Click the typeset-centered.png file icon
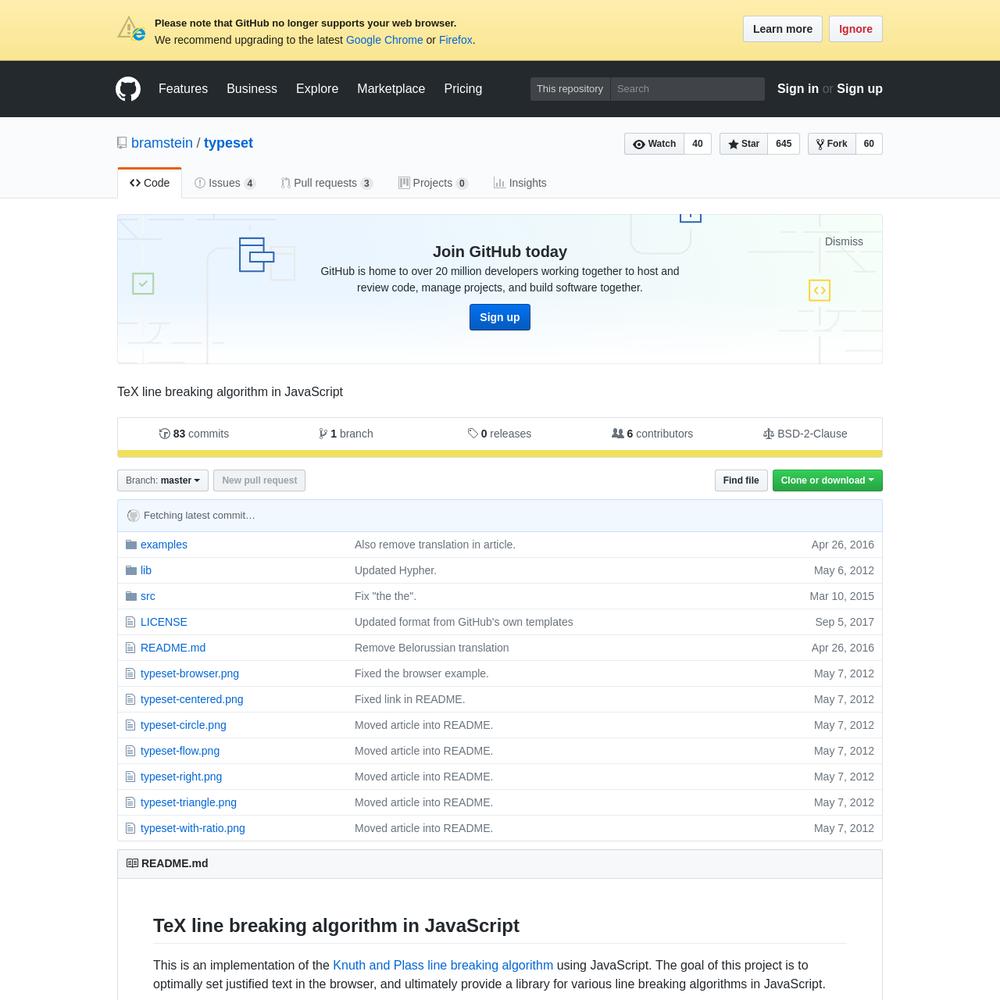1000x1000 pixels. [x=131, y=700]
